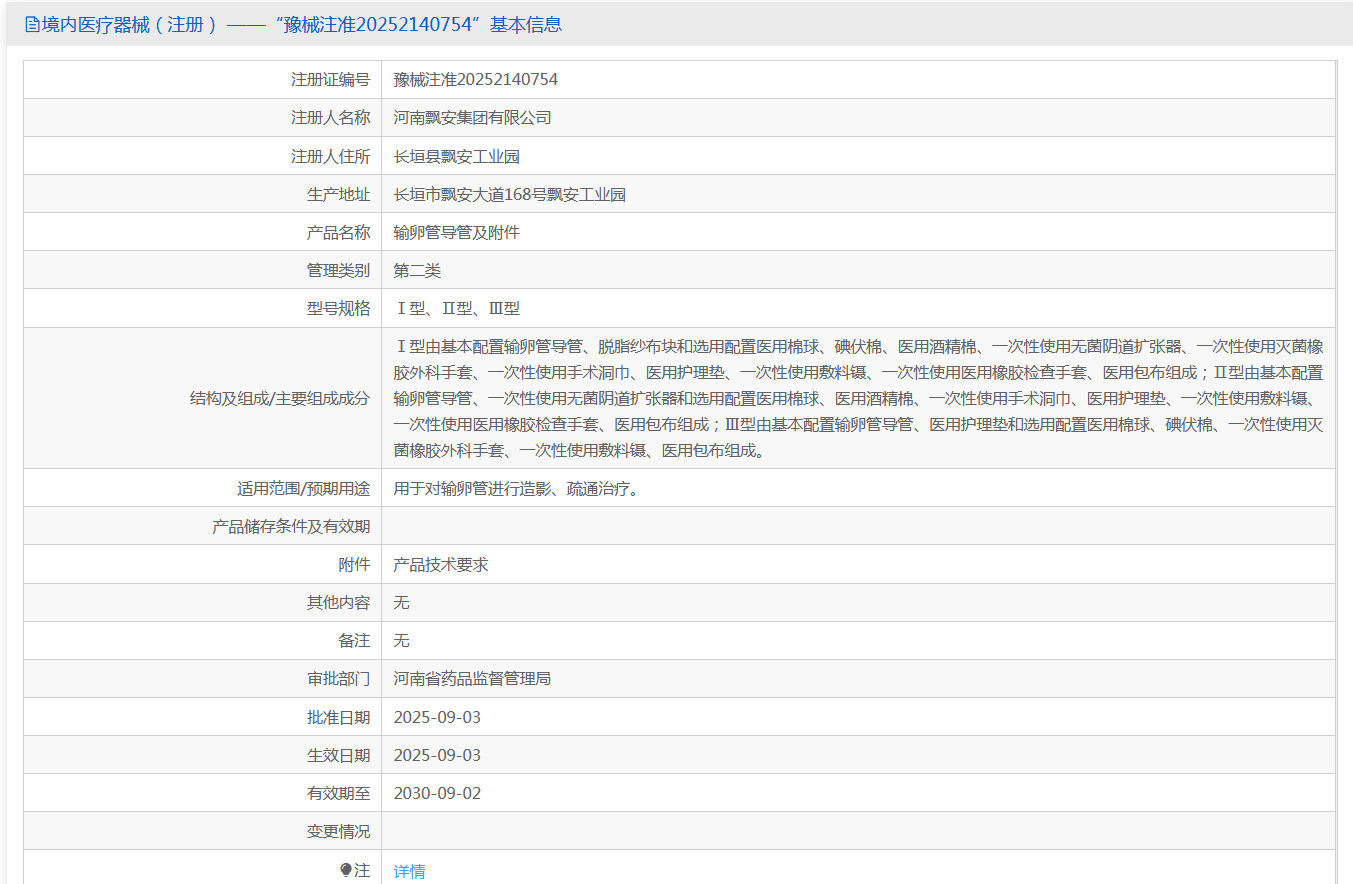1353x884 pixels.
Task: Click the 注册证编号 label cell
Action: point(203,80)
